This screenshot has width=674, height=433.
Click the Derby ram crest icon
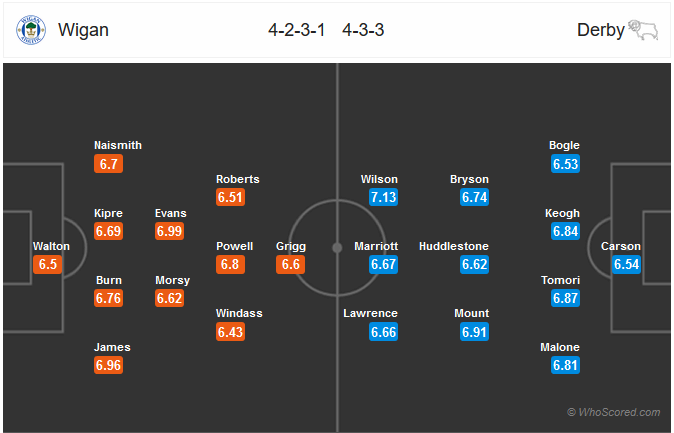click(640, 29)
